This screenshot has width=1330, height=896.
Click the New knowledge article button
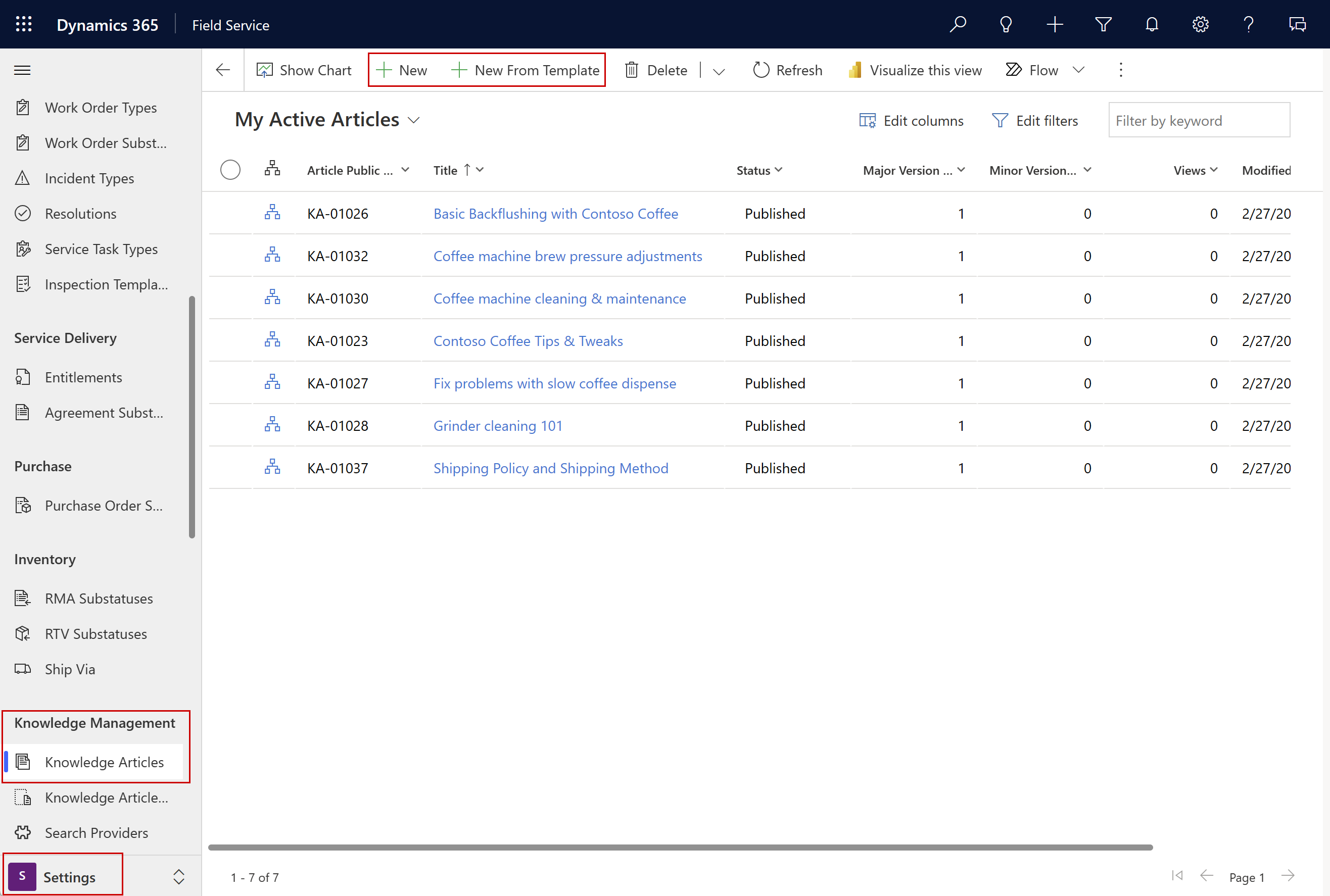(403, 70)
